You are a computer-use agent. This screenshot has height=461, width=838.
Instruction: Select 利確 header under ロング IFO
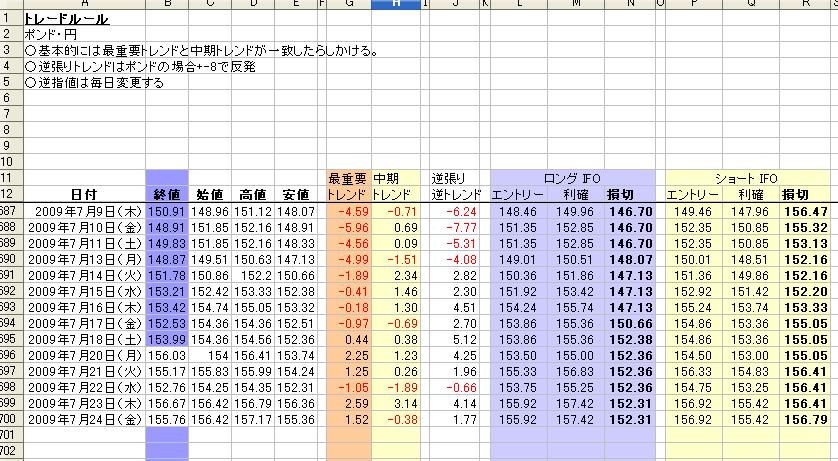pyautogui.click(x=576, y=194)
